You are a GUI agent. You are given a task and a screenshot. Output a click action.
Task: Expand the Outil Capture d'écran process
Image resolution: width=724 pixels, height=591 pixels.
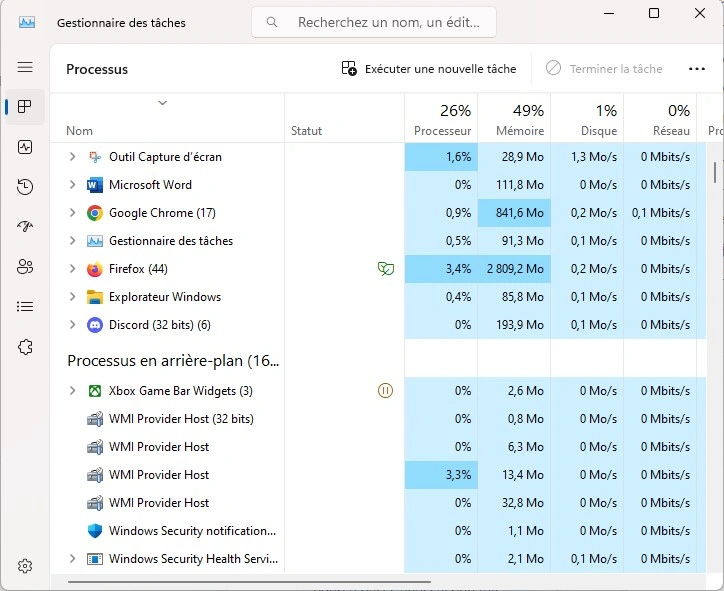72,157
